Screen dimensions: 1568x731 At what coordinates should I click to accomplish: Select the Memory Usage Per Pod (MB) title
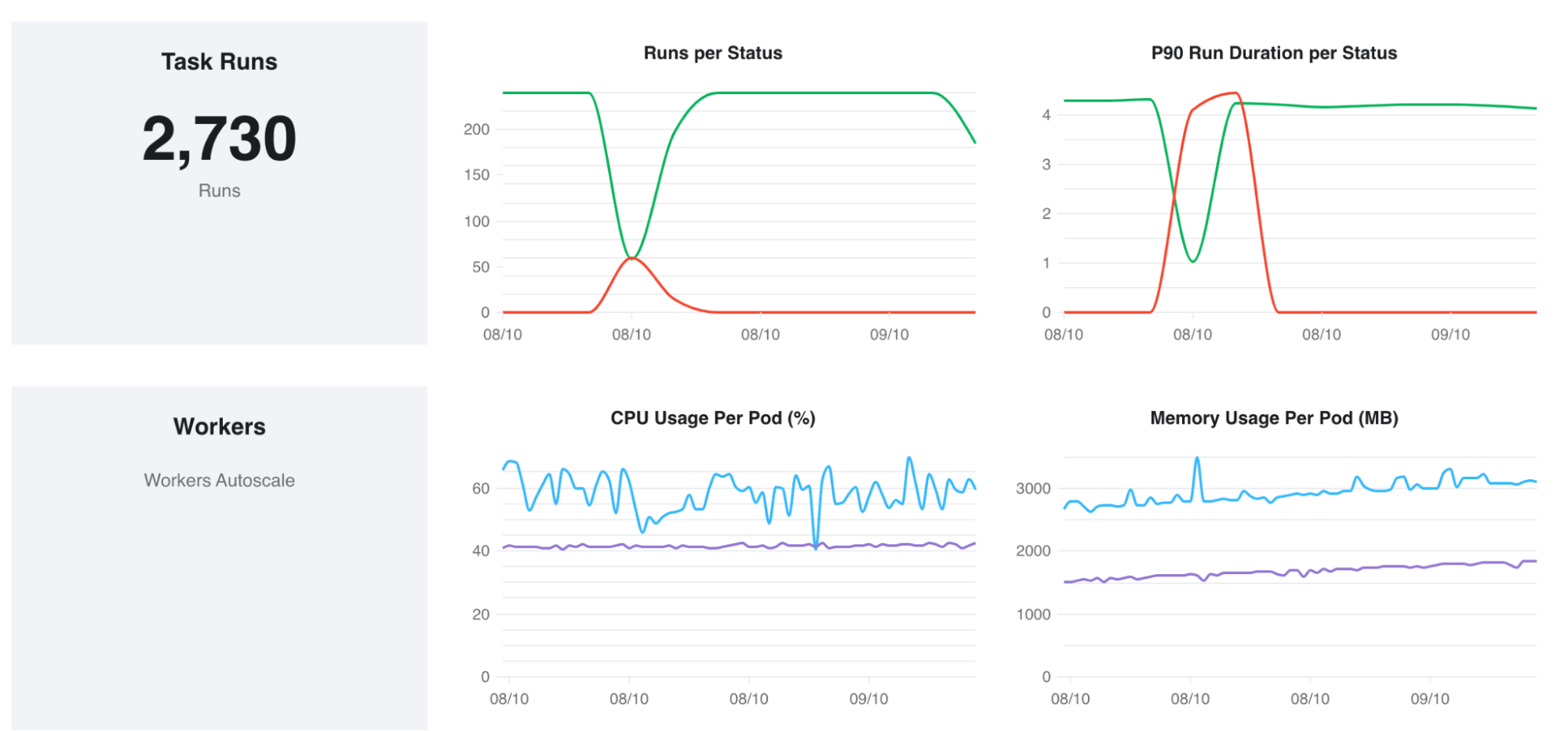point(1273,418)
